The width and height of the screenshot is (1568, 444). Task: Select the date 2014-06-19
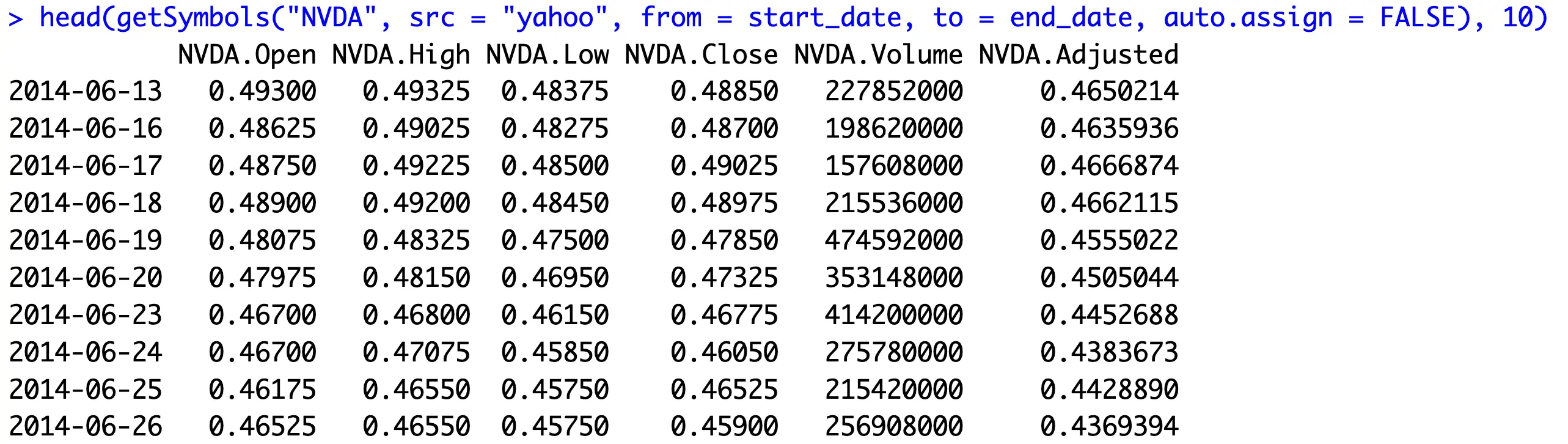tap(86, 240)
